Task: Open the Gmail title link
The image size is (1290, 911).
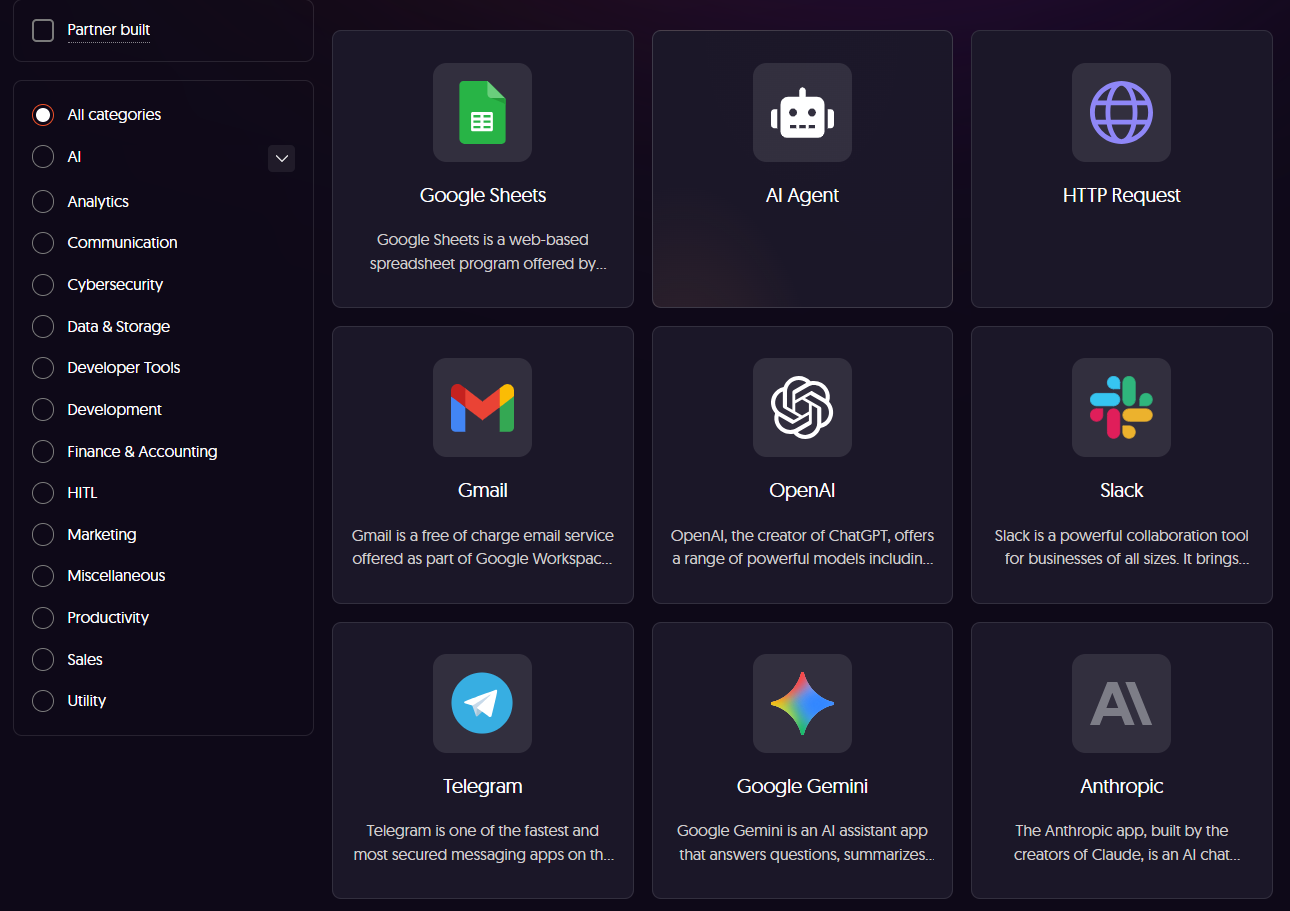Action: [x=483, y=490]
